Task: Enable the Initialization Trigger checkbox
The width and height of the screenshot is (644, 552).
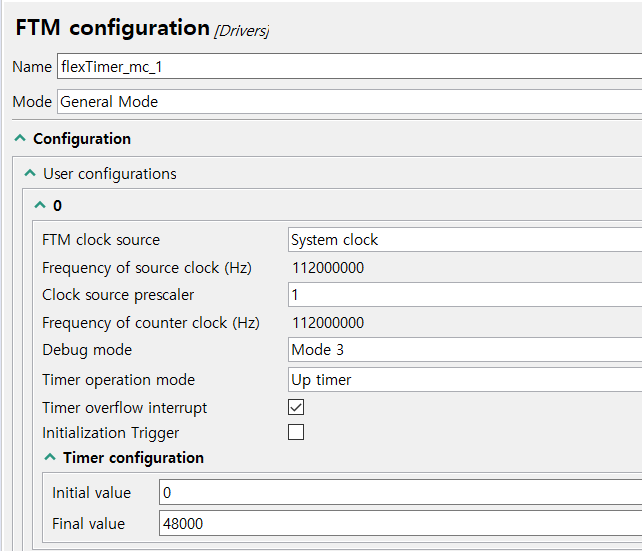Action: [296, 432]
